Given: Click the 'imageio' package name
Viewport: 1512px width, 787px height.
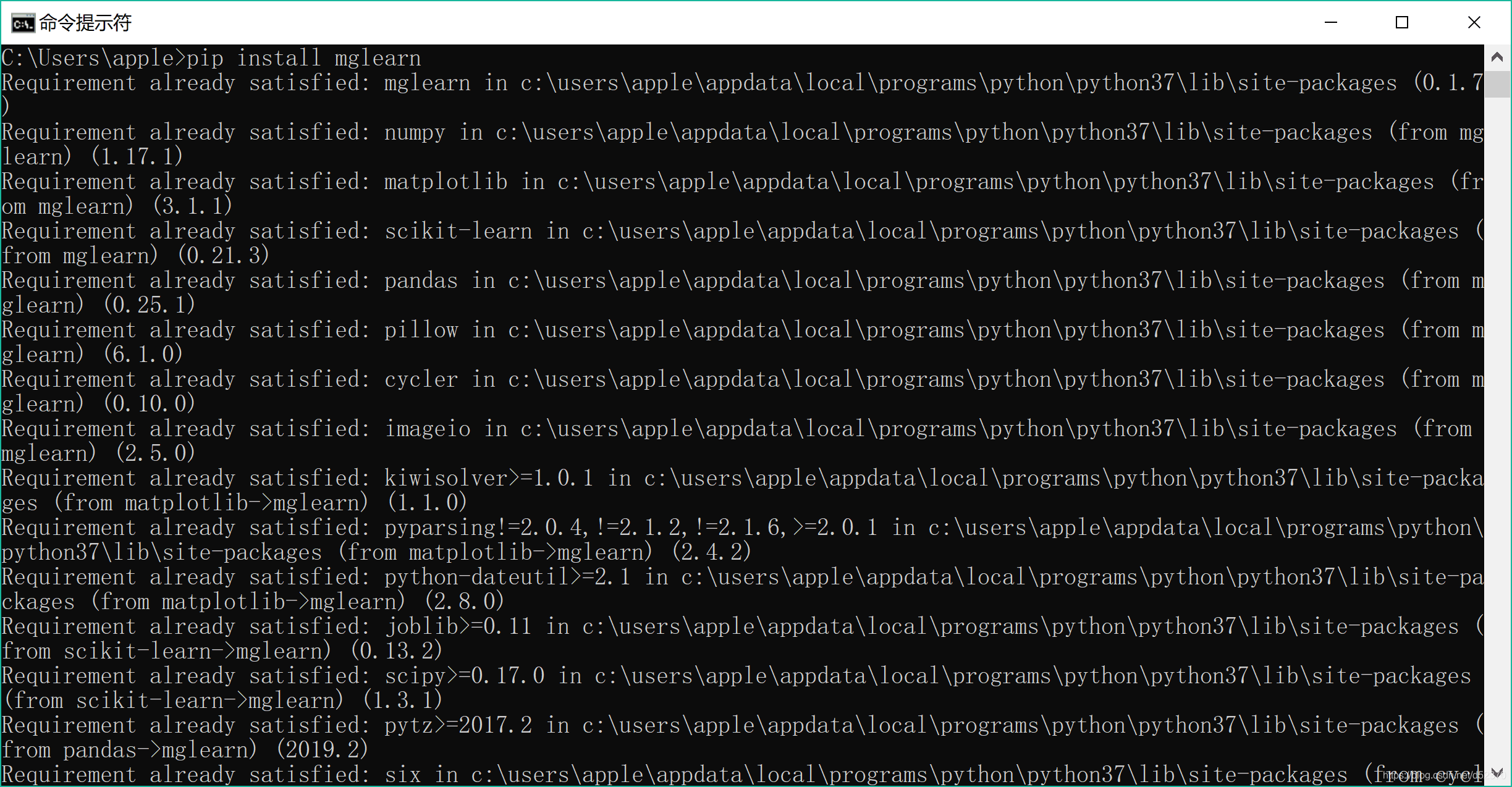Looking at the screenshot, I should coord(427,429).
